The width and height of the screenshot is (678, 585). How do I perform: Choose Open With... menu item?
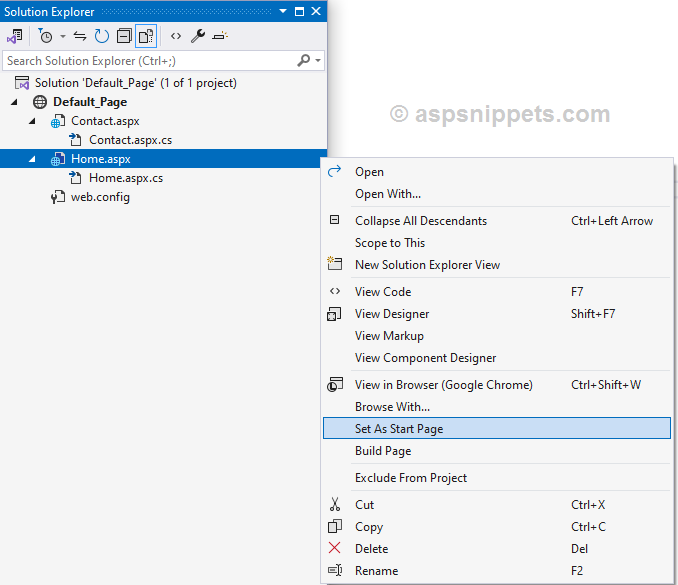point(497,194)
